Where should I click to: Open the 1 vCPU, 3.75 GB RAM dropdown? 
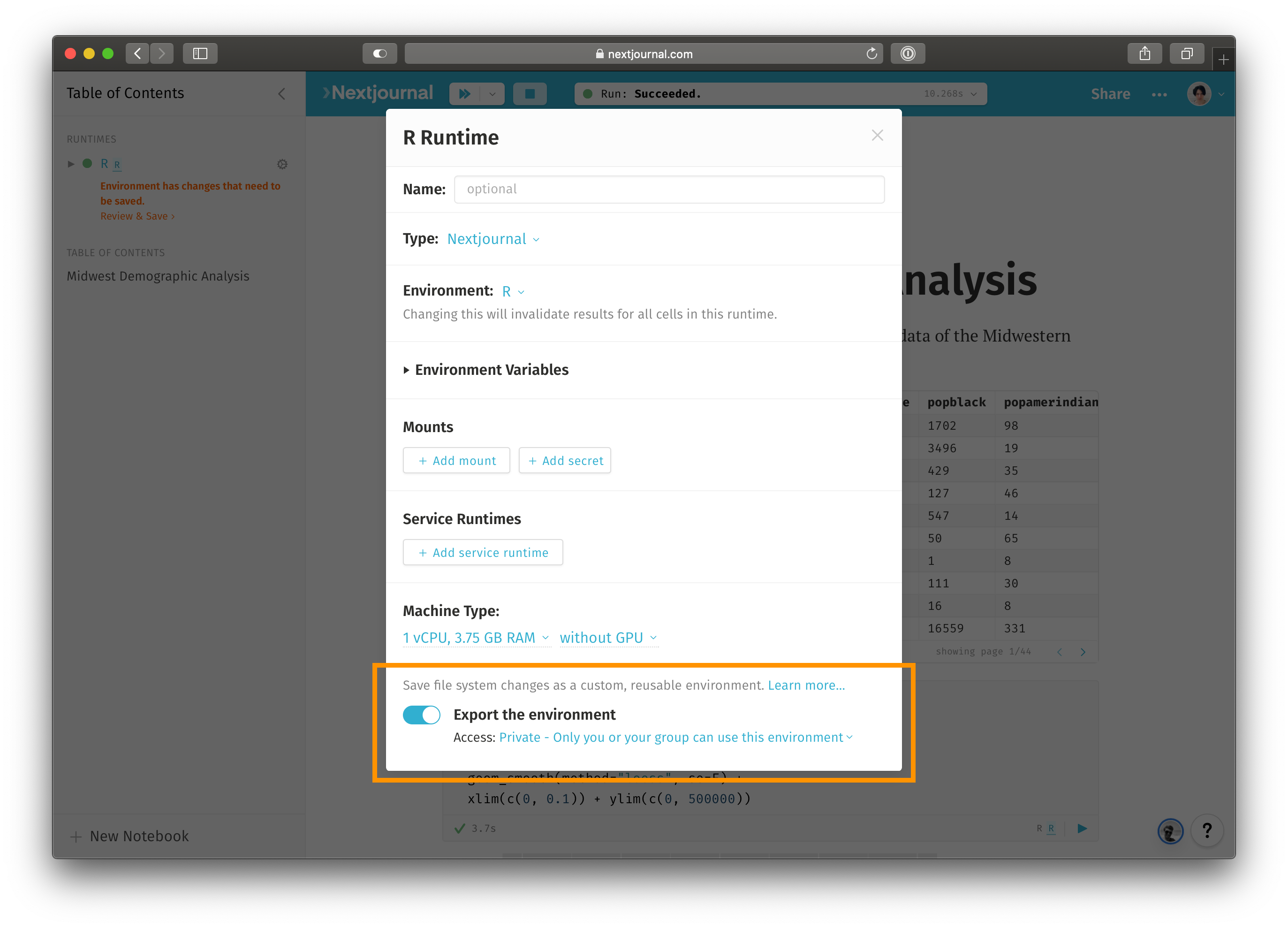(476, 638)
